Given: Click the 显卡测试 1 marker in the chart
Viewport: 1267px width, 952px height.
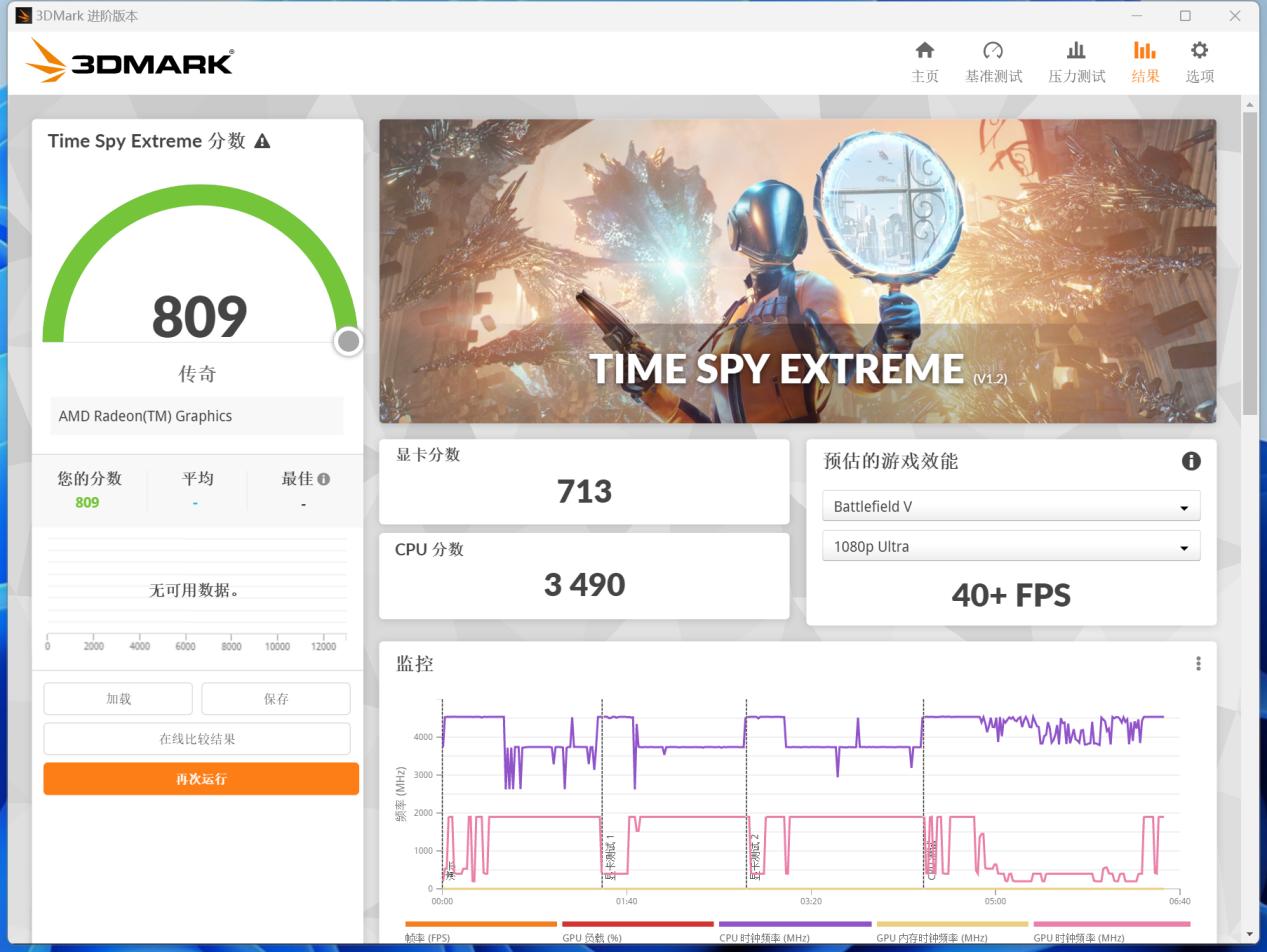Looking at the screenshot, I should click(x=610, y=858).
